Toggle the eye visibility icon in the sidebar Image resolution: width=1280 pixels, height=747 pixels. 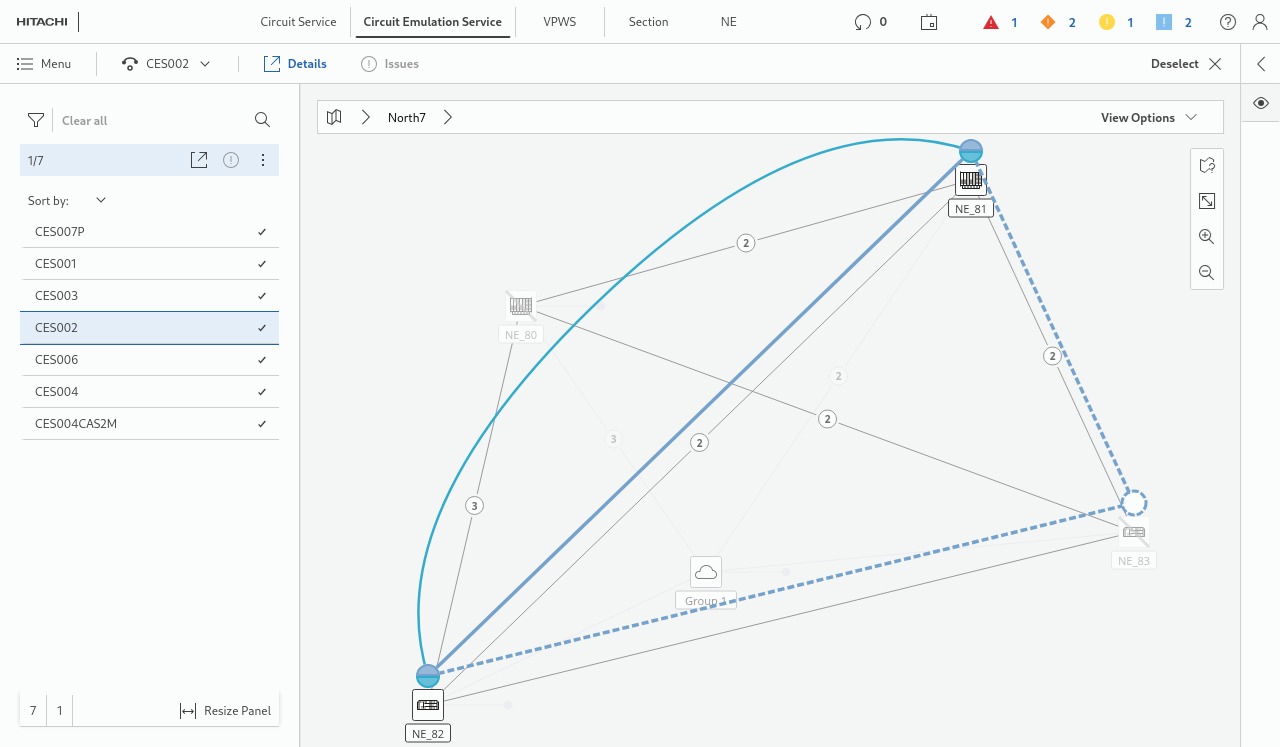pos(1261,103)
